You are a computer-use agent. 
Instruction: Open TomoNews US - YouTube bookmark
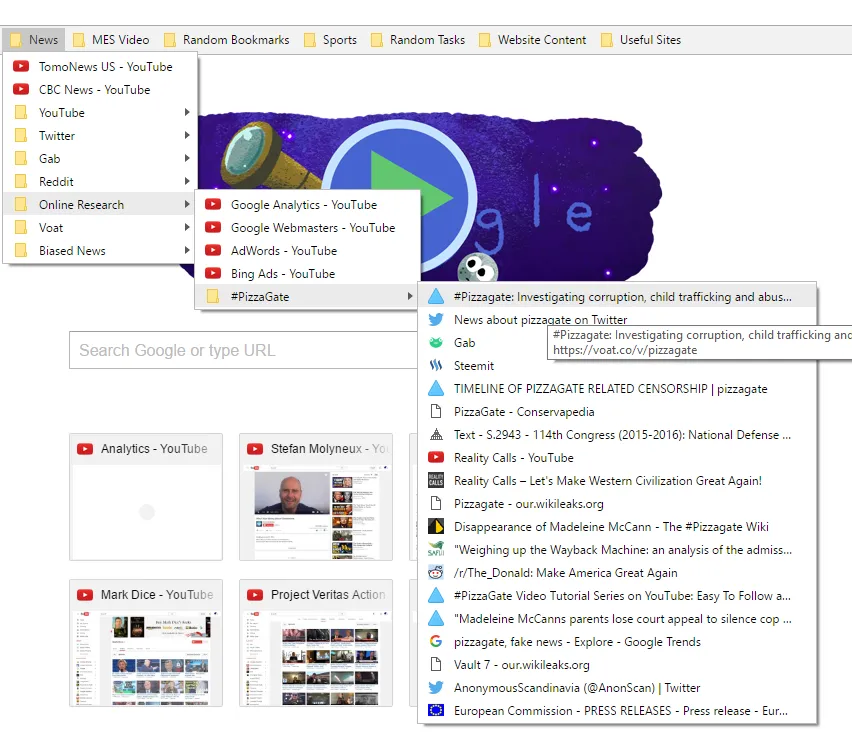pos(101,66)
